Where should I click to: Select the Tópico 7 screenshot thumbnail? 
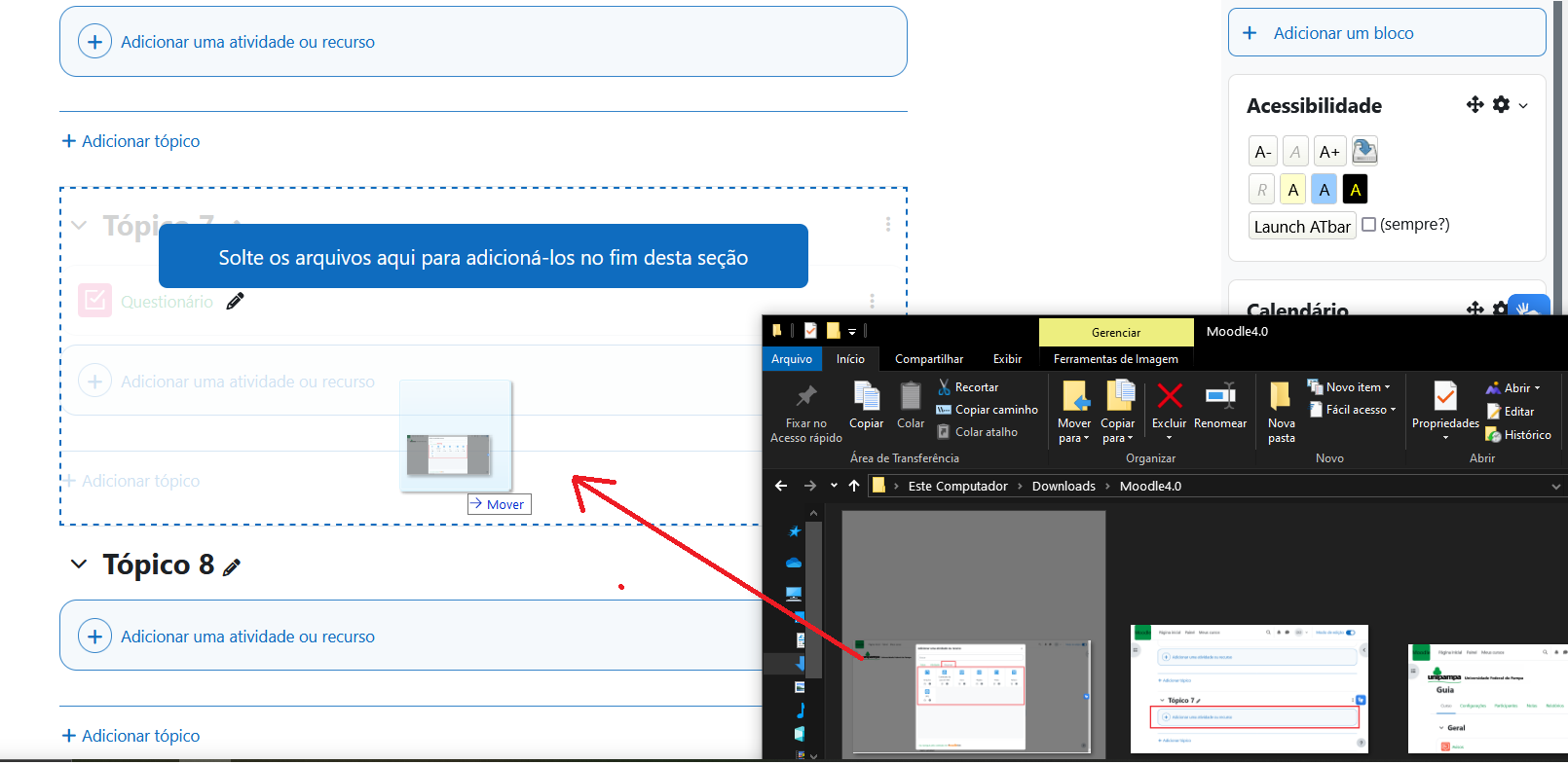pyautogui.click(x=1249, y=689)
